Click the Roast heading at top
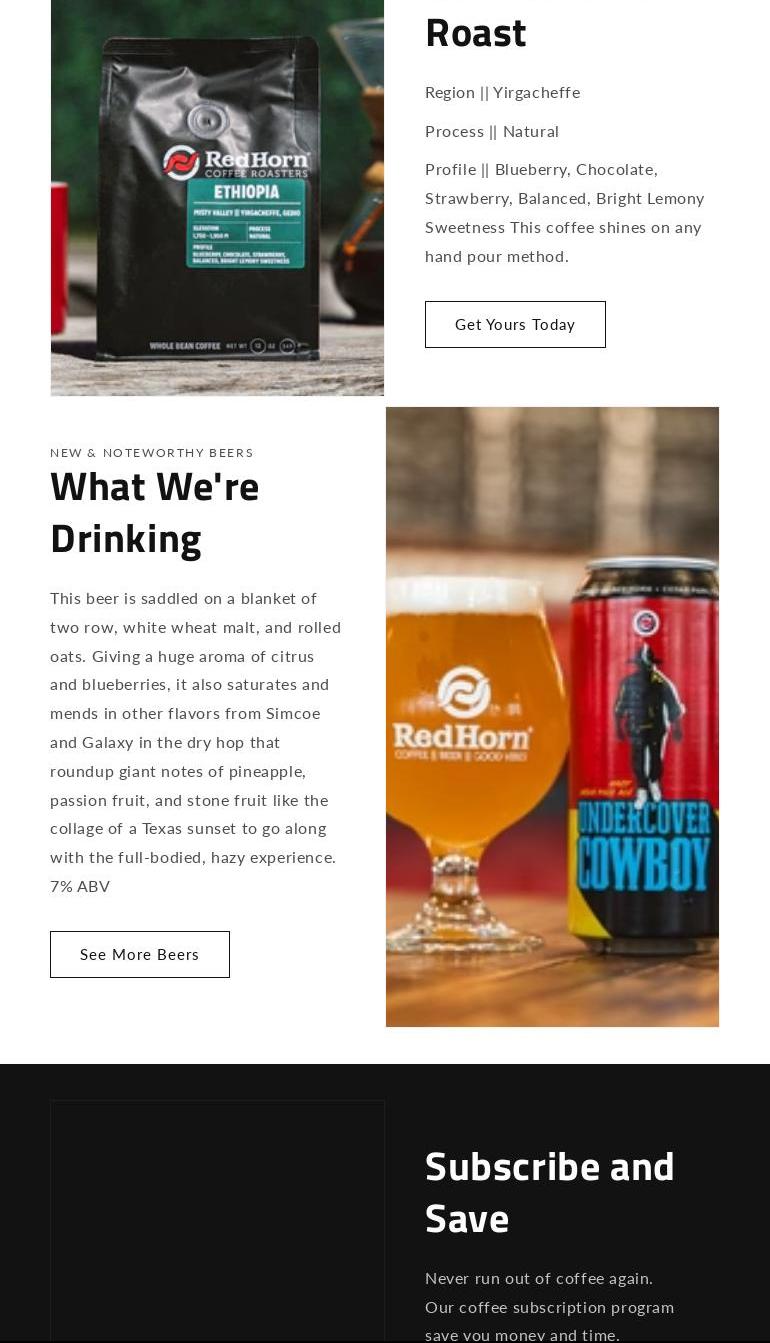This screenshot has width=770, height=1343. click(476, 32)
